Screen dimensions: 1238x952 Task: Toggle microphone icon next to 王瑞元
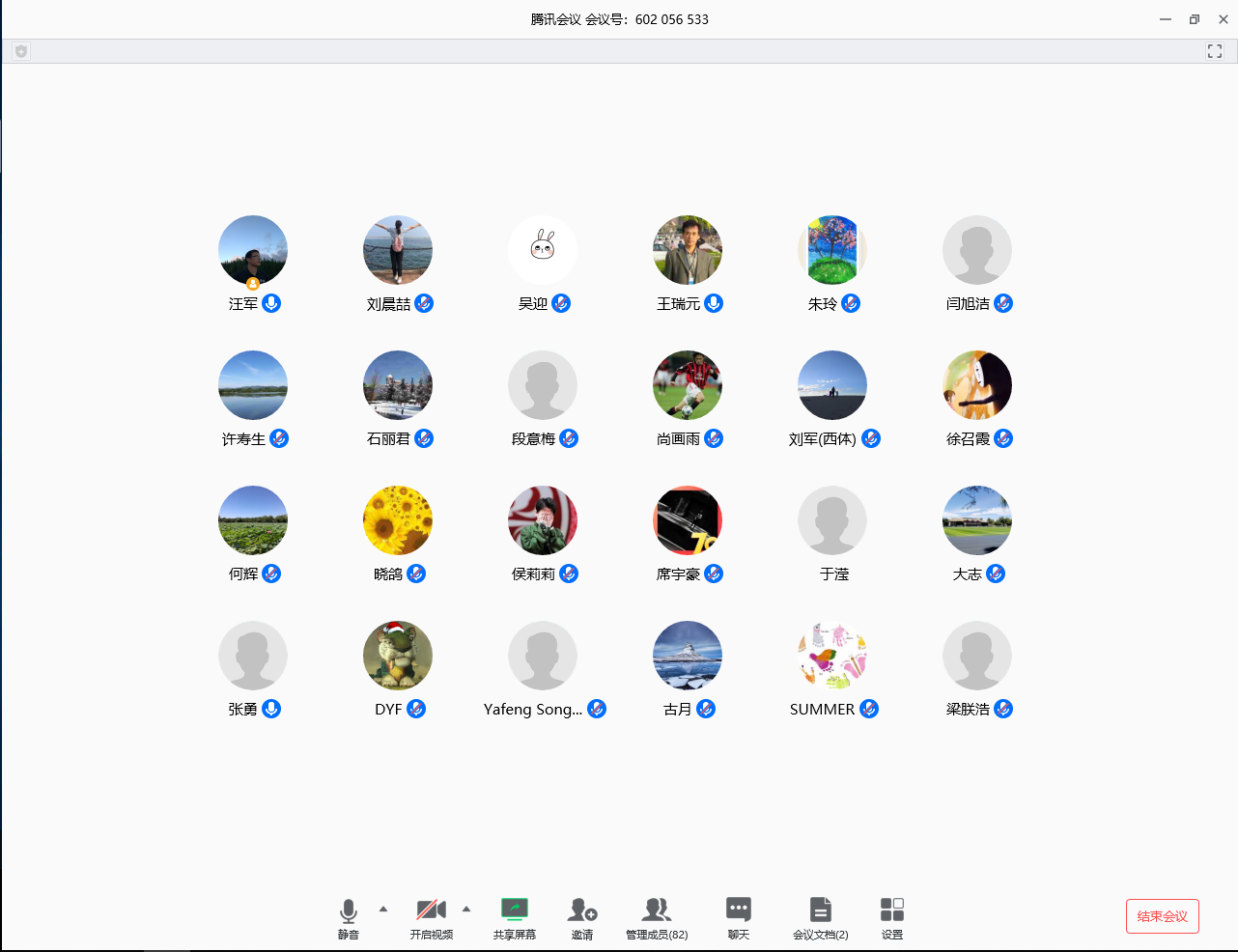tap(714, 303)
